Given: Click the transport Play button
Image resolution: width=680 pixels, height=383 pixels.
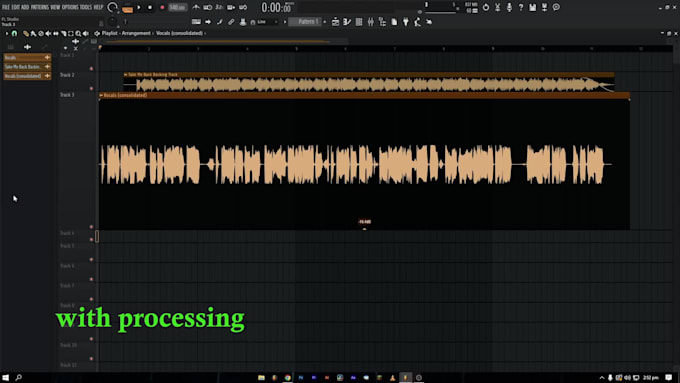Looking at the screenshot, I should (139, 7).
